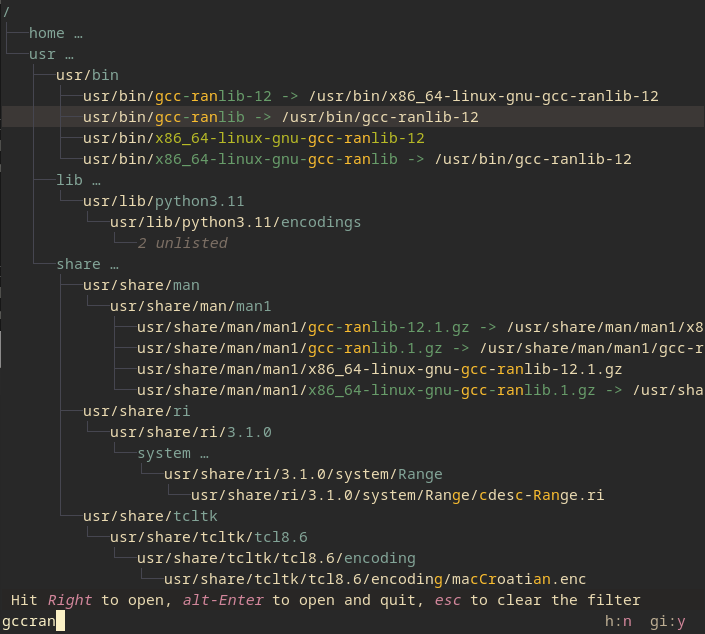Select the root '/' entry
The width and height of the screenshot is (705, 634).
click(x=6, y=12)
